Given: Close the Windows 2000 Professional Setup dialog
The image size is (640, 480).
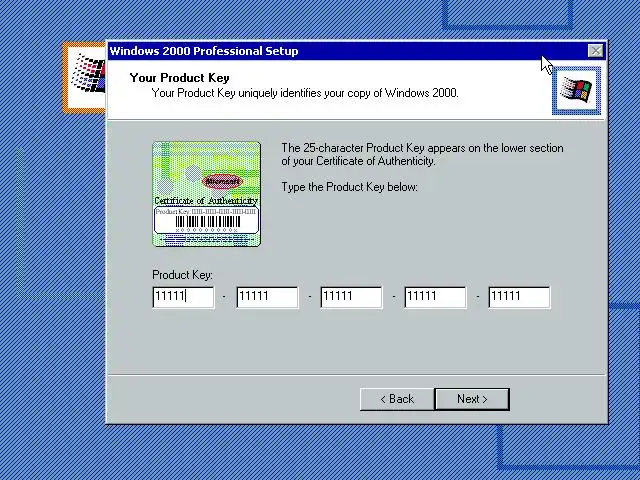Looking at the screenshot, I should (596, 51).
